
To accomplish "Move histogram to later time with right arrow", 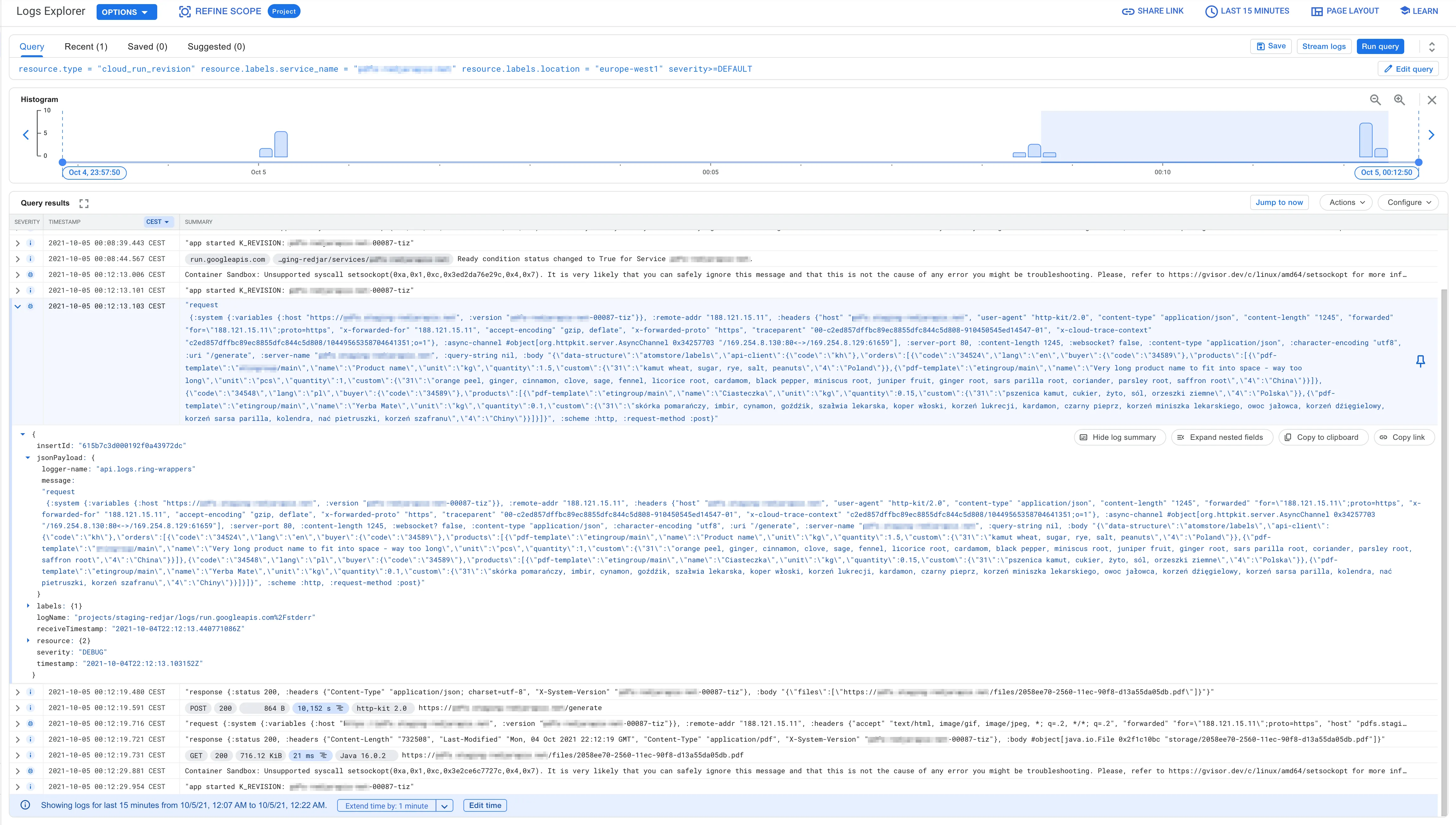I will (x=1432, y=135).
